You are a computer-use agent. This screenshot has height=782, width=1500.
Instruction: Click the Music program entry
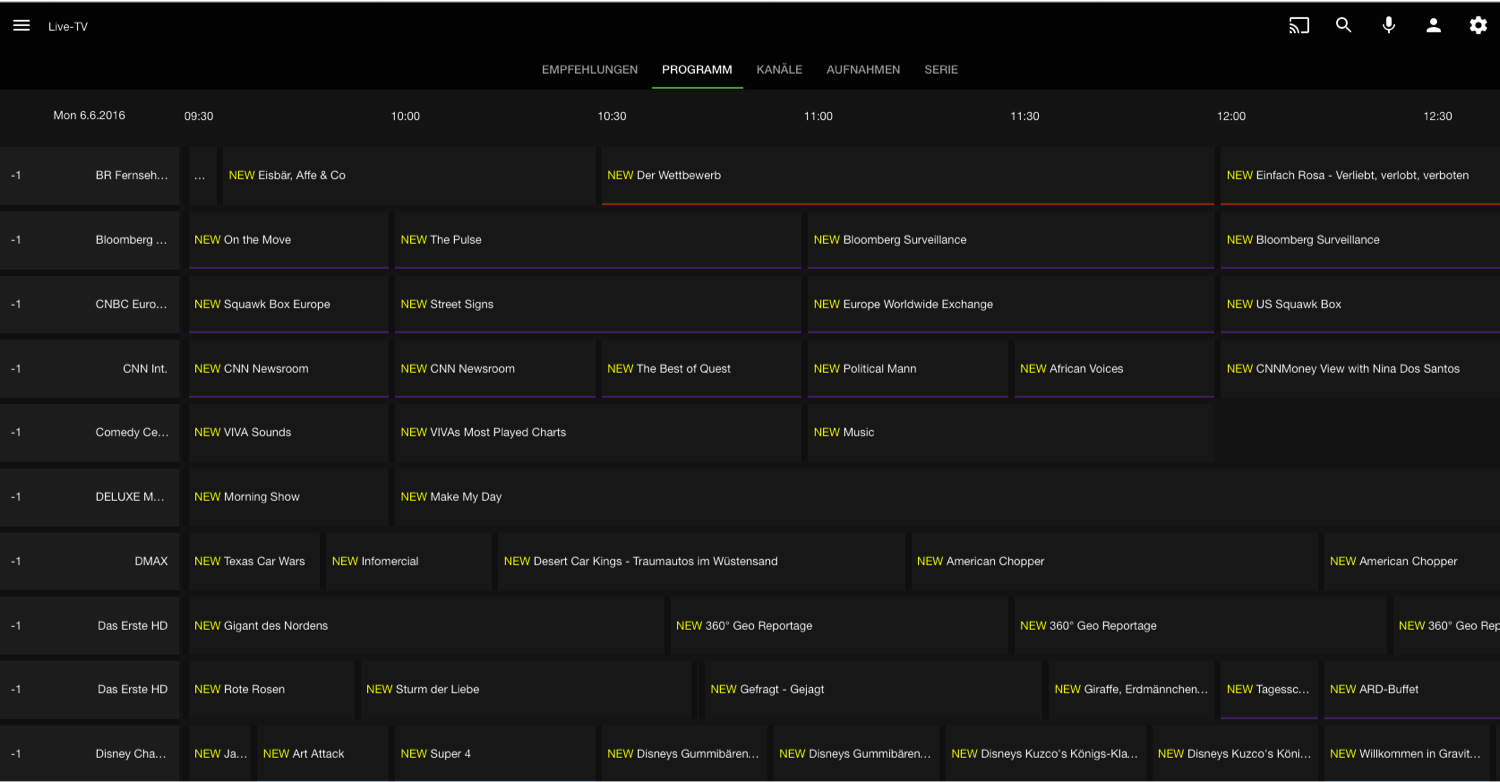tap(1011, 433)
